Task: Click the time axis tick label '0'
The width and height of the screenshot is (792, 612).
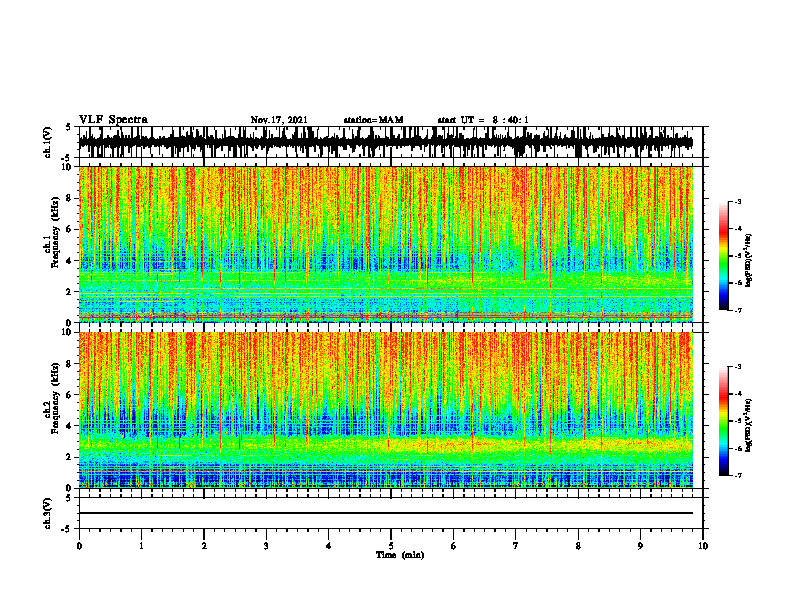Action: pos(79,546)
